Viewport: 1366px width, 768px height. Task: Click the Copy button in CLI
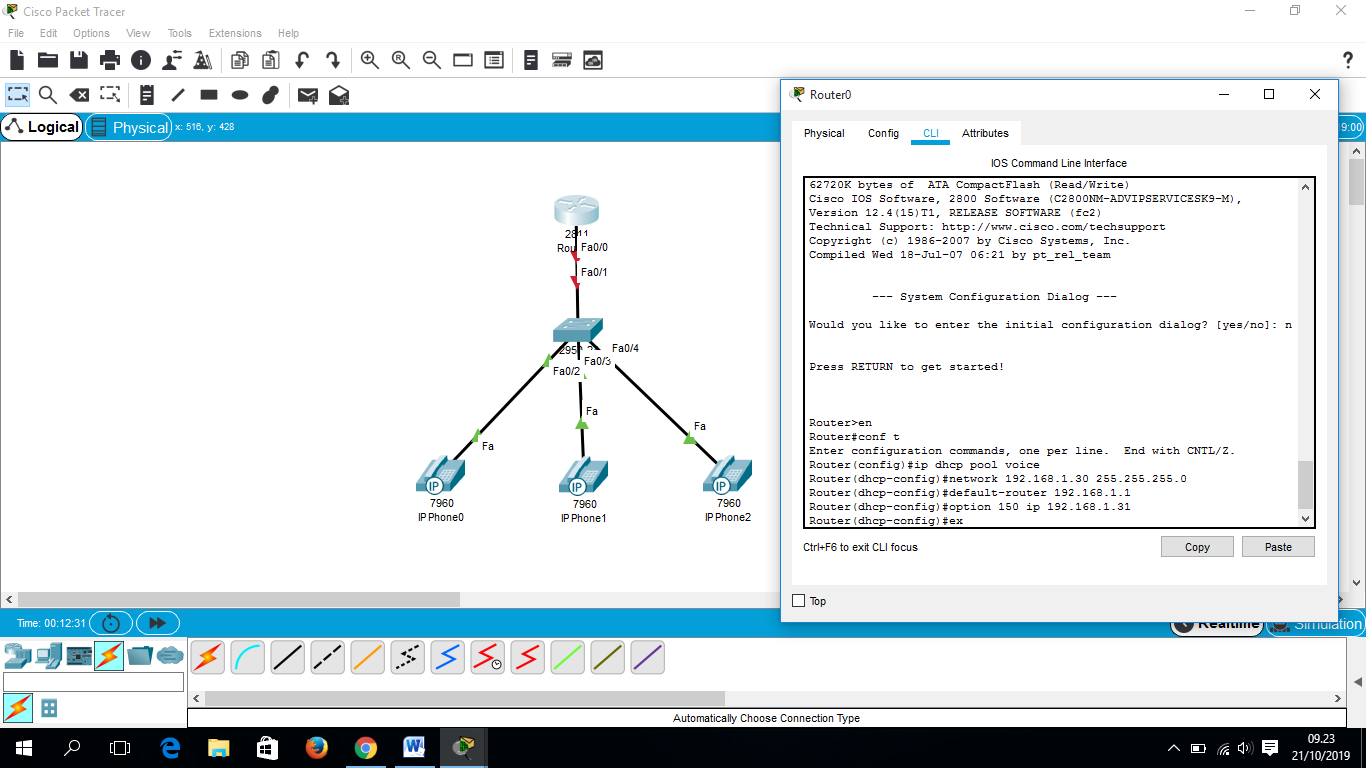[x=1197, y=547]
